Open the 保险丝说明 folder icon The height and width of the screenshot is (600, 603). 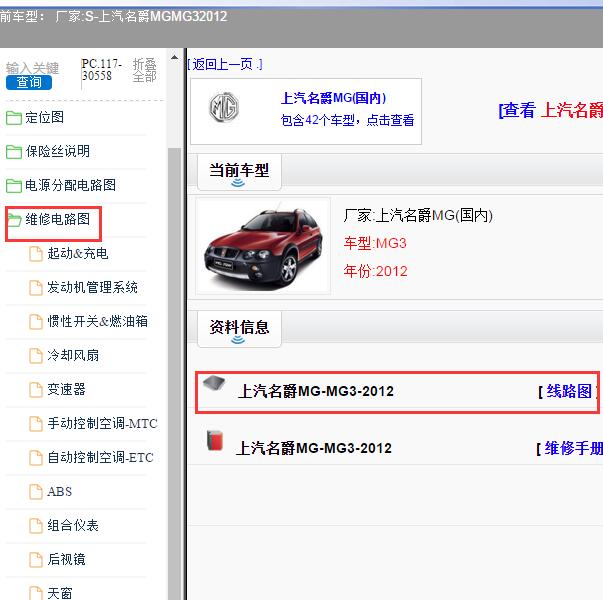click(14, 152)
